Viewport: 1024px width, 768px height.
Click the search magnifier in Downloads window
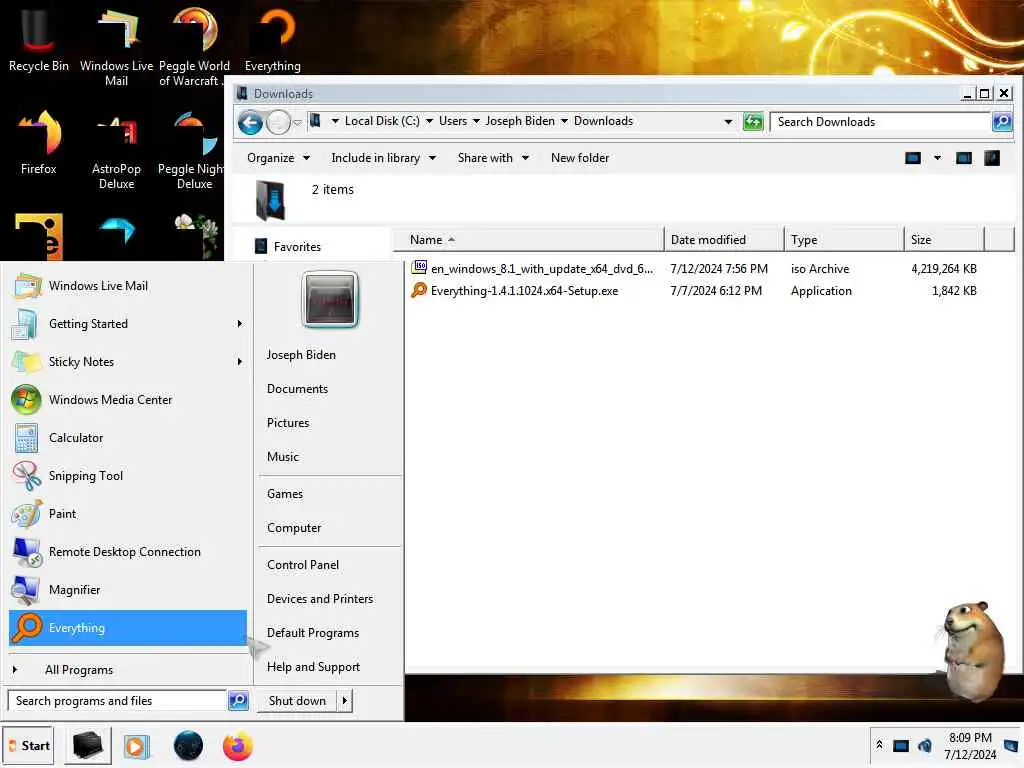1002,121
